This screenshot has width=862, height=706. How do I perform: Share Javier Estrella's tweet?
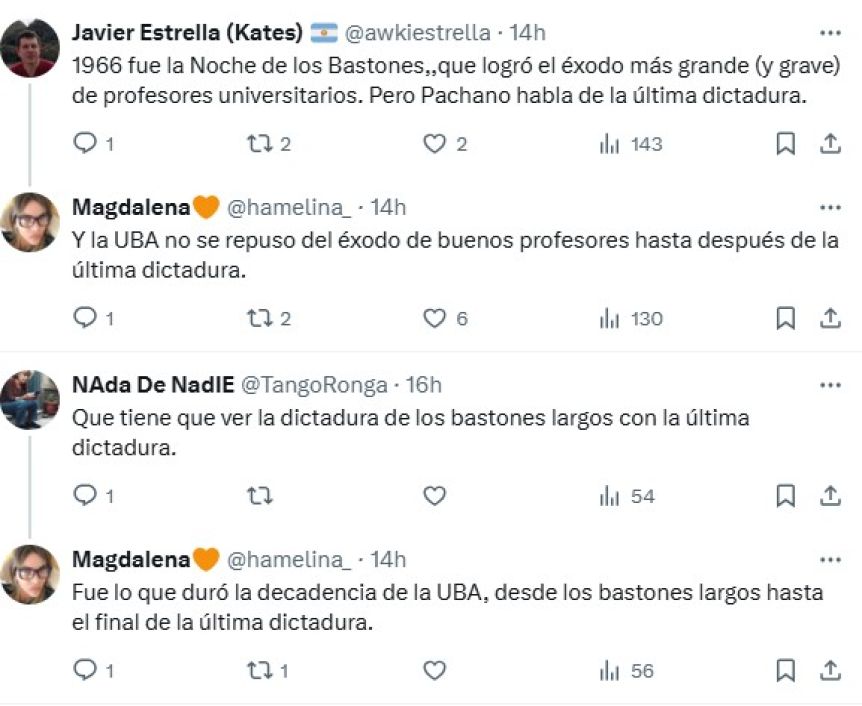829,144
